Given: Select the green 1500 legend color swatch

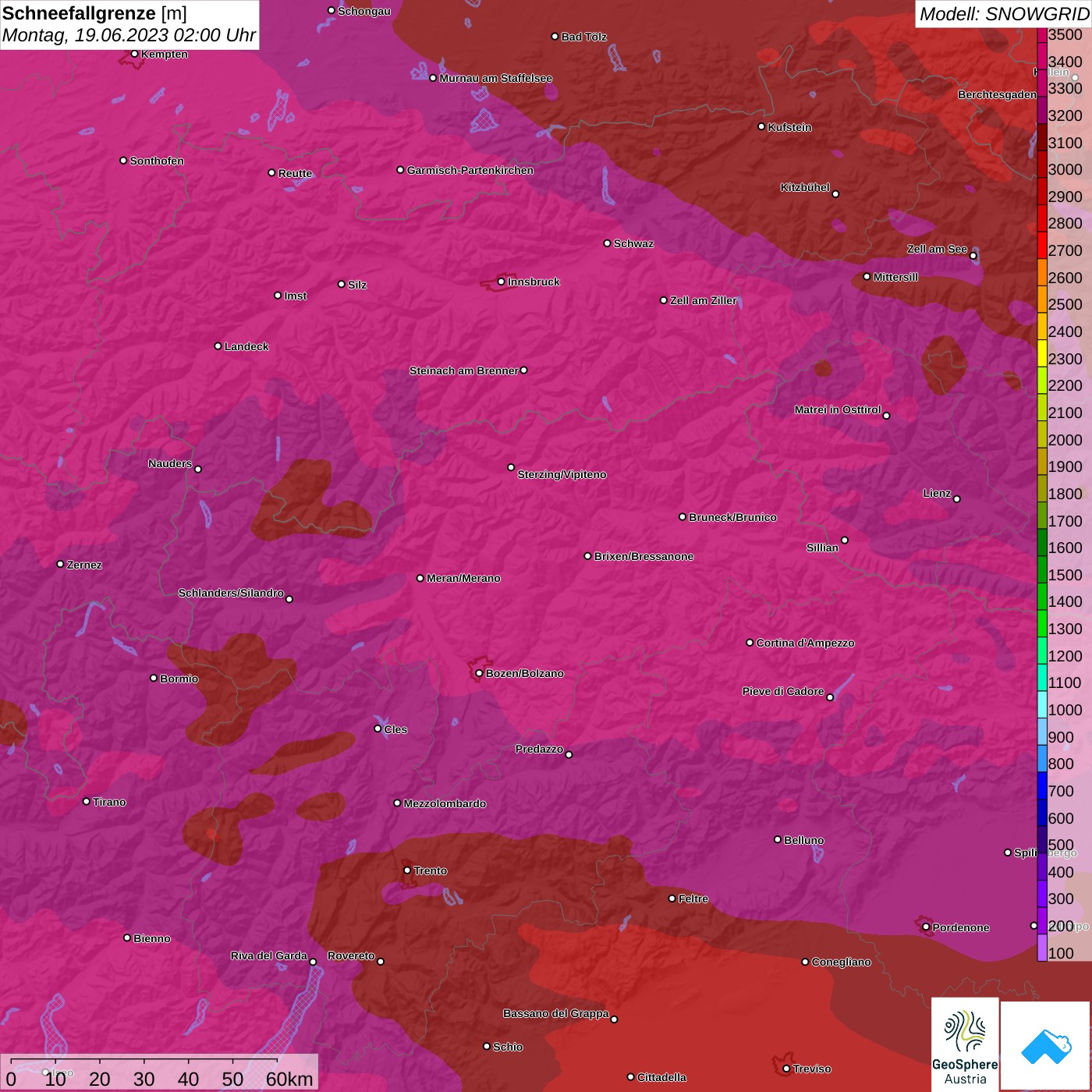Looking at the screenshot, I should 1042,569.
